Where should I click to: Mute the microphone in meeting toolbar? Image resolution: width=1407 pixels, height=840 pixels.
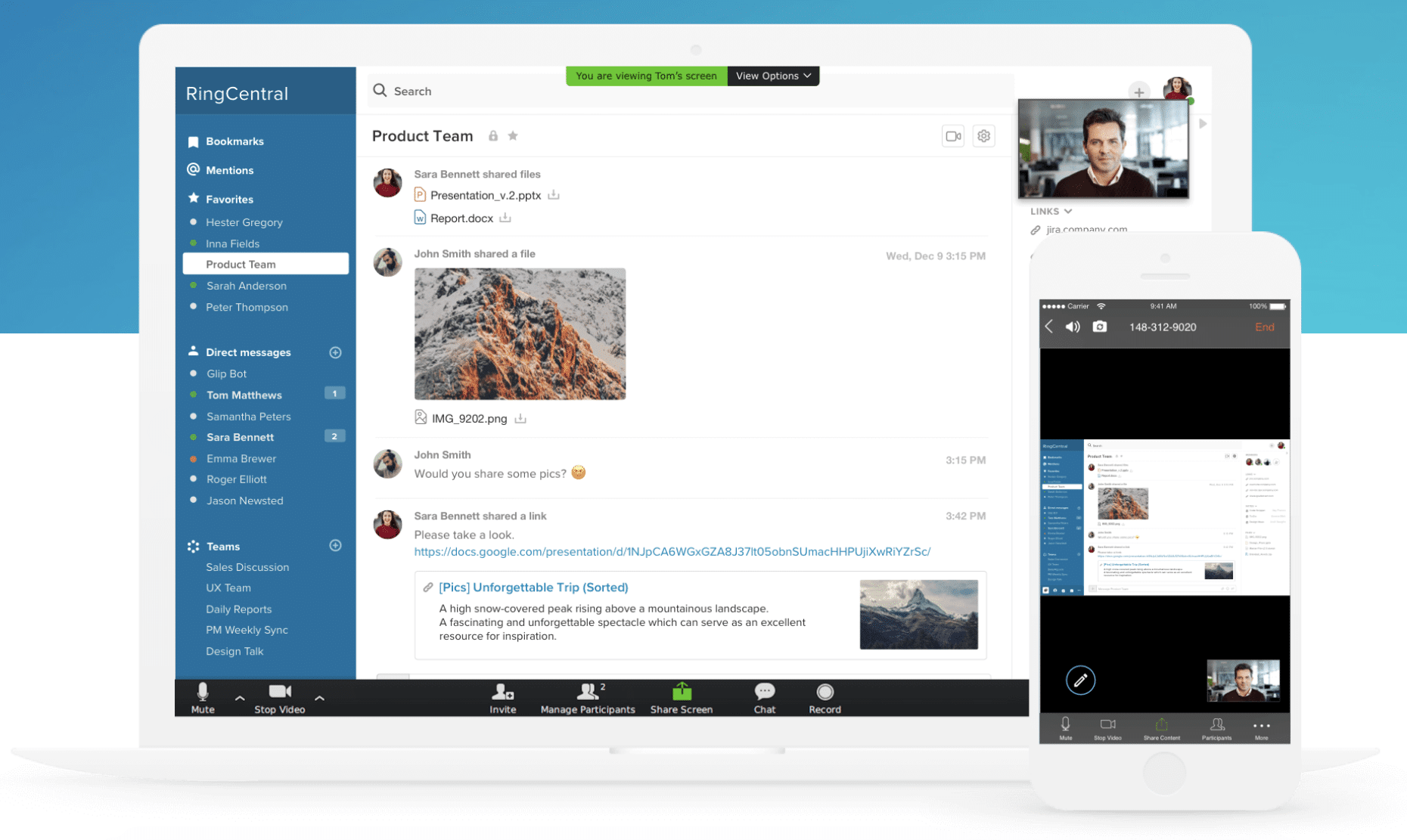pyautogui.click(x=203, y=691)
